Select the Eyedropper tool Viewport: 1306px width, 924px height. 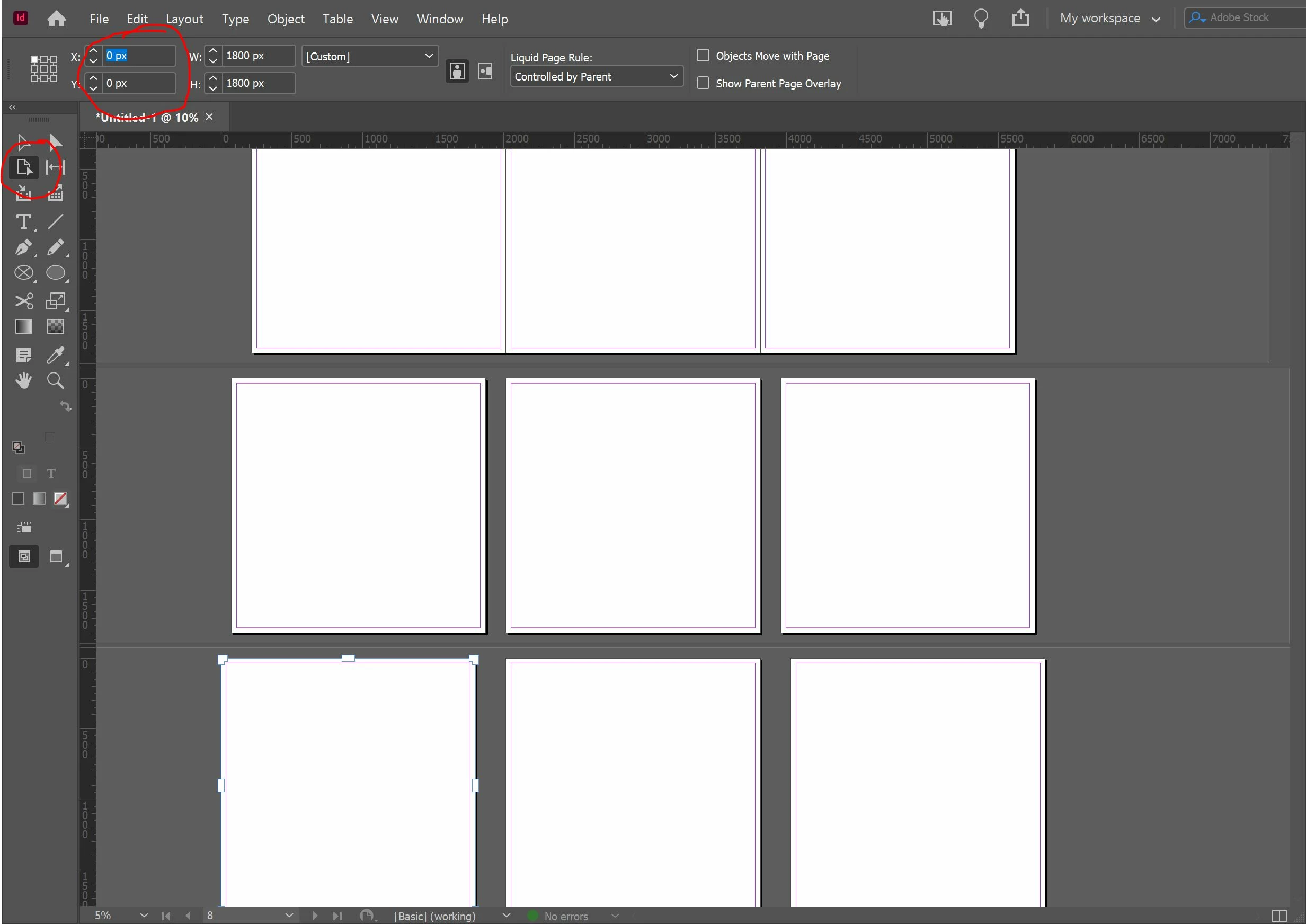55,355
